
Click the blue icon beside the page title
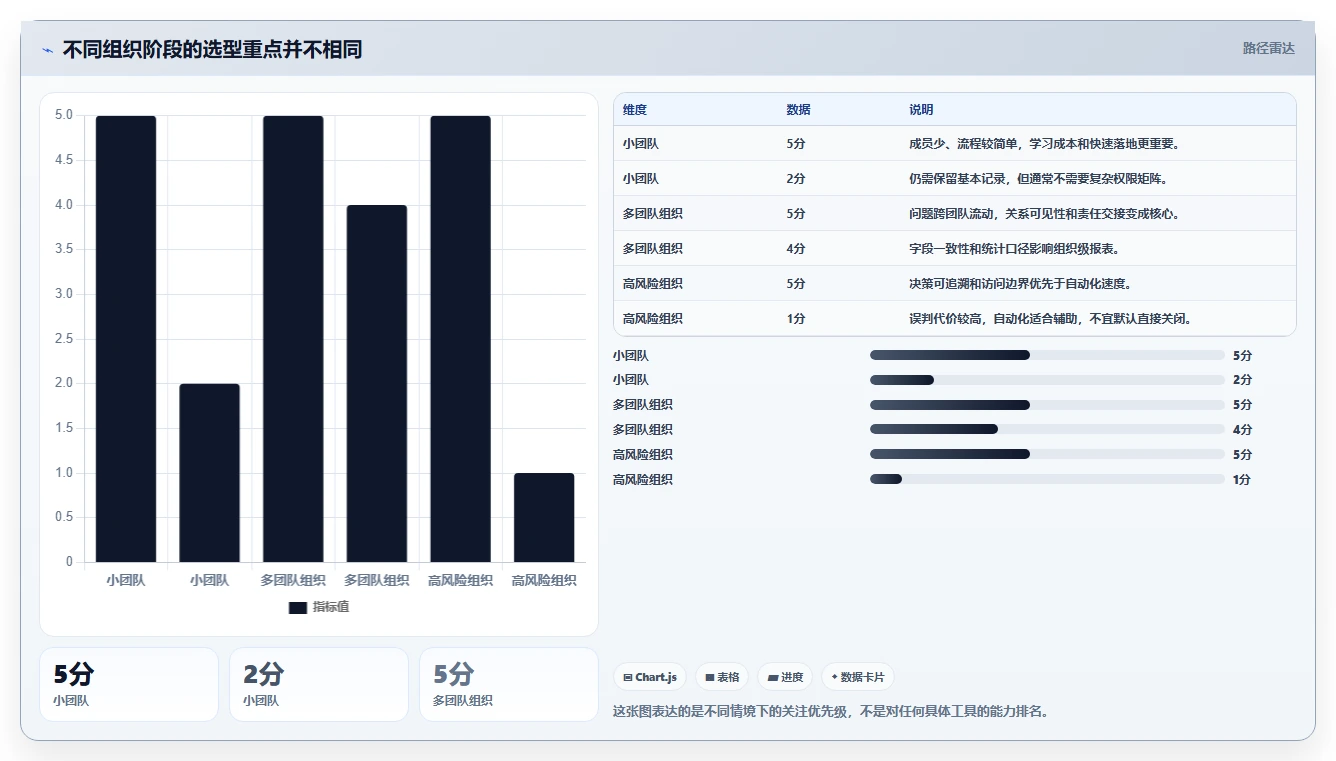[x=47, y=50]
